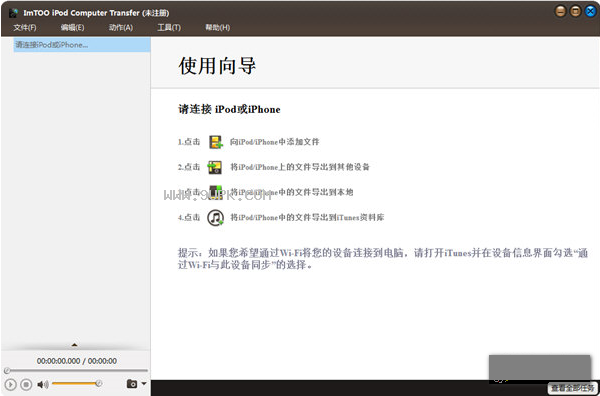Image resolution: width=600 pixels, height=396 pixels.
Task: Click the playback progress seek bar
Action: 76,370
